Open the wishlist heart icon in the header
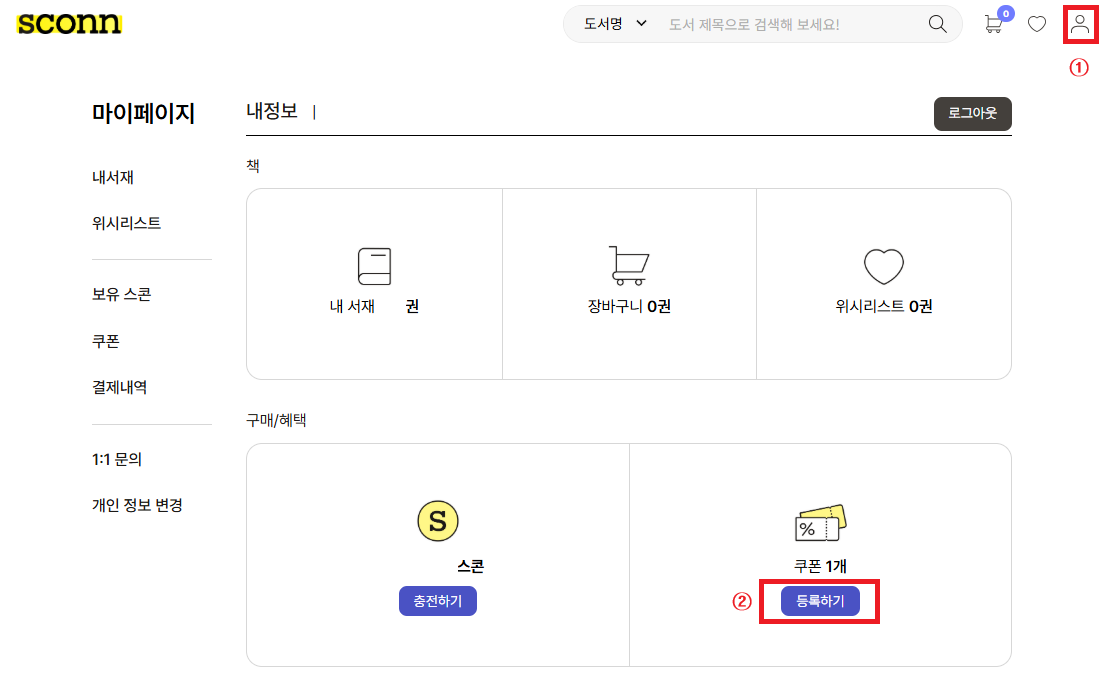The image size is (1109, 681). (1037, 24)
